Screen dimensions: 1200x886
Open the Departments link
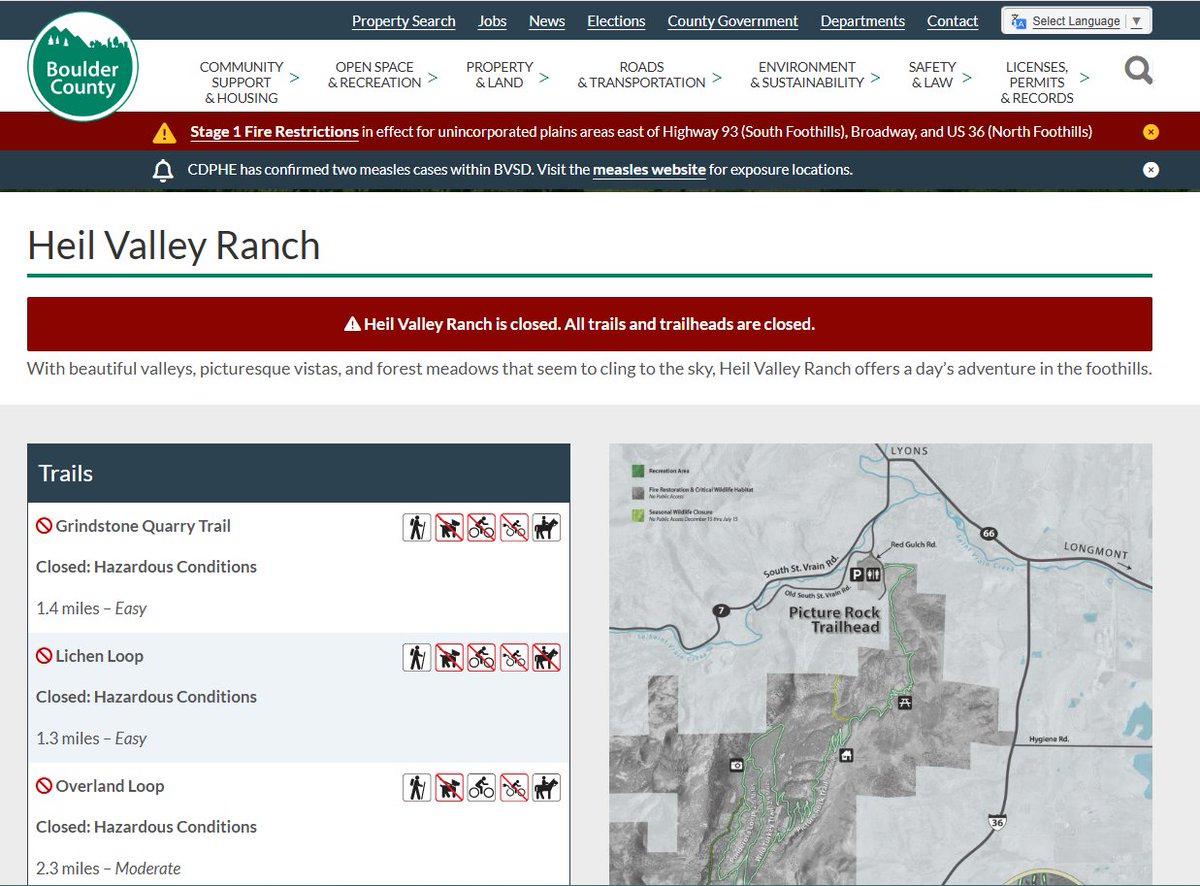[863, 21]
